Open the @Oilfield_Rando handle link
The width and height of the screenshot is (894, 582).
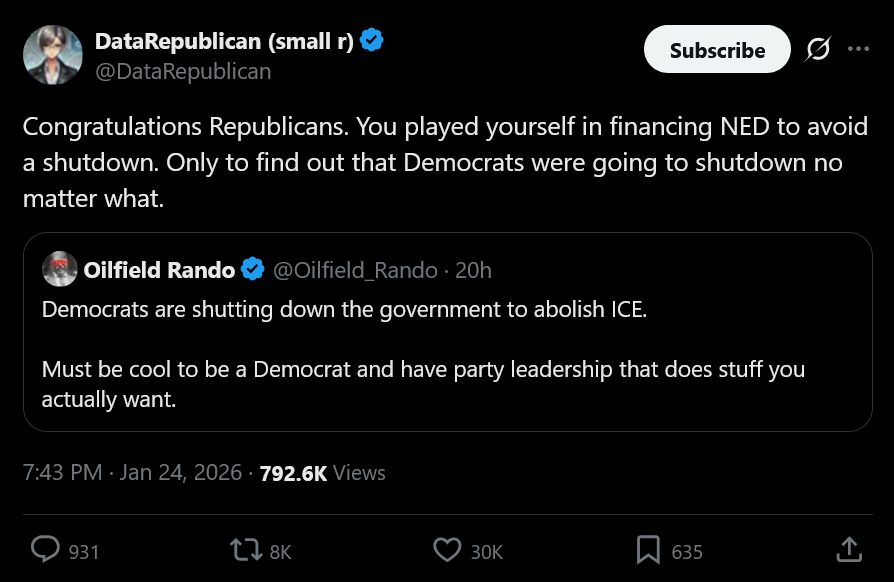(355, 270)
